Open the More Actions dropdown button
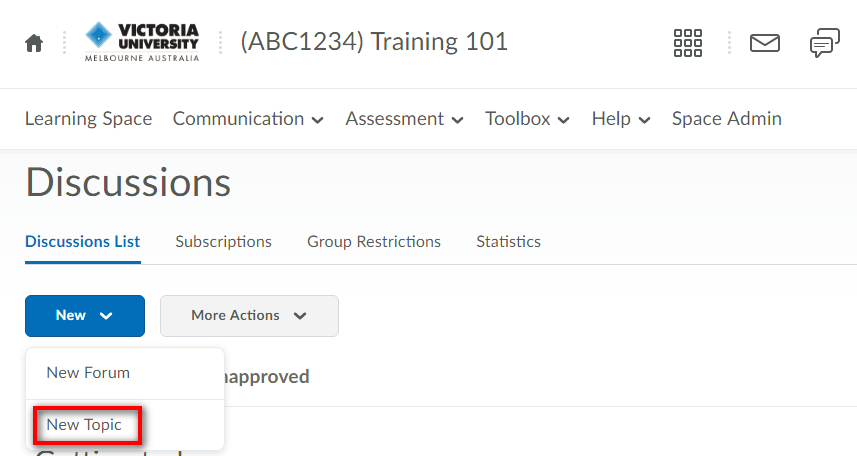This screenshot has width=857, height=456. [249, 316]
